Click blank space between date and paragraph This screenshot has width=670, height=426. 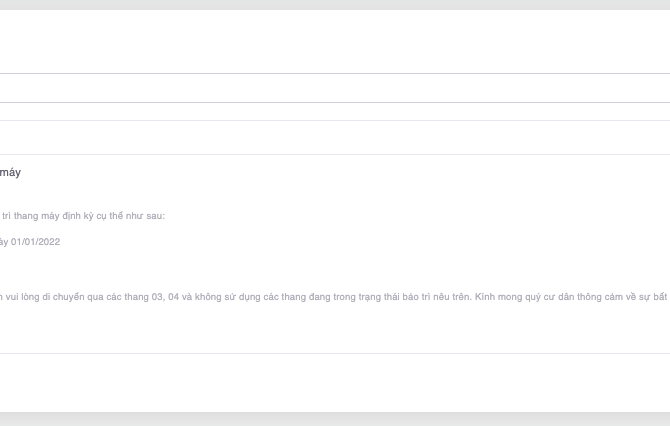pyautogui.click(x=335, y=268)
